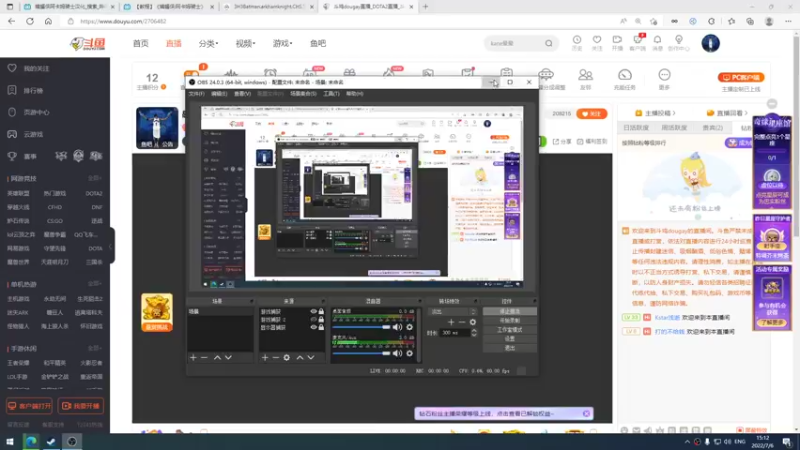The image size is (800, 450).
Task: Add a new source in OBS sources panel
Action: [x=265, y=358]
